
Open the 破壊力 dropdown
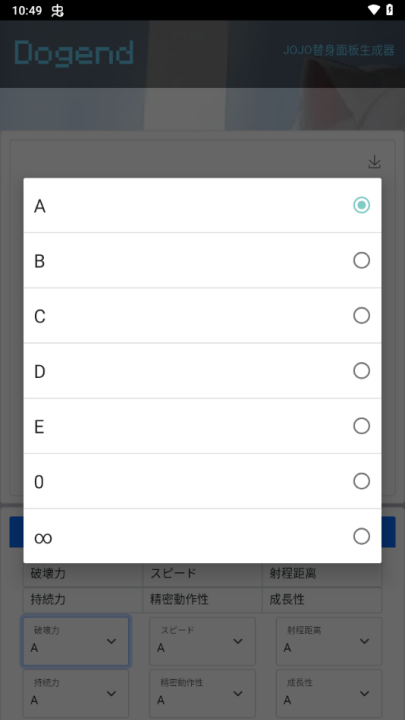76,641
